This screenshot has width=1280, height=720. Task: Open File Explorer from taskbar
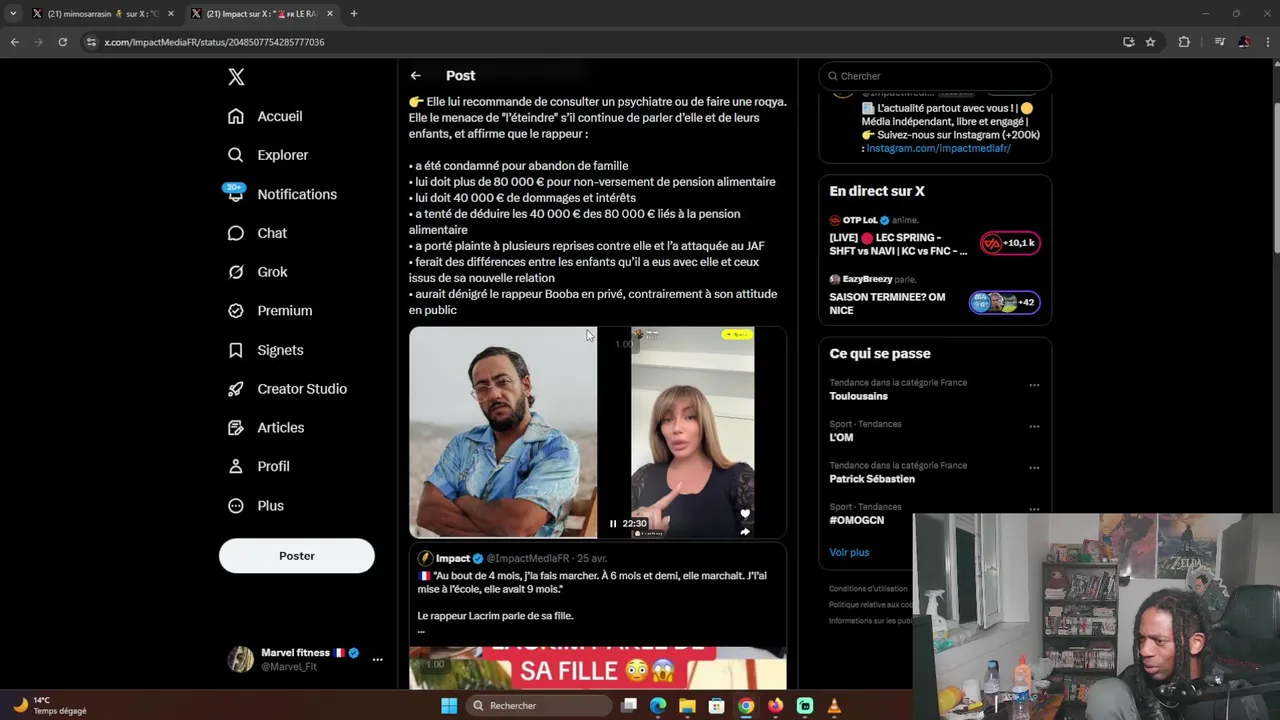(x=687, y=706)
